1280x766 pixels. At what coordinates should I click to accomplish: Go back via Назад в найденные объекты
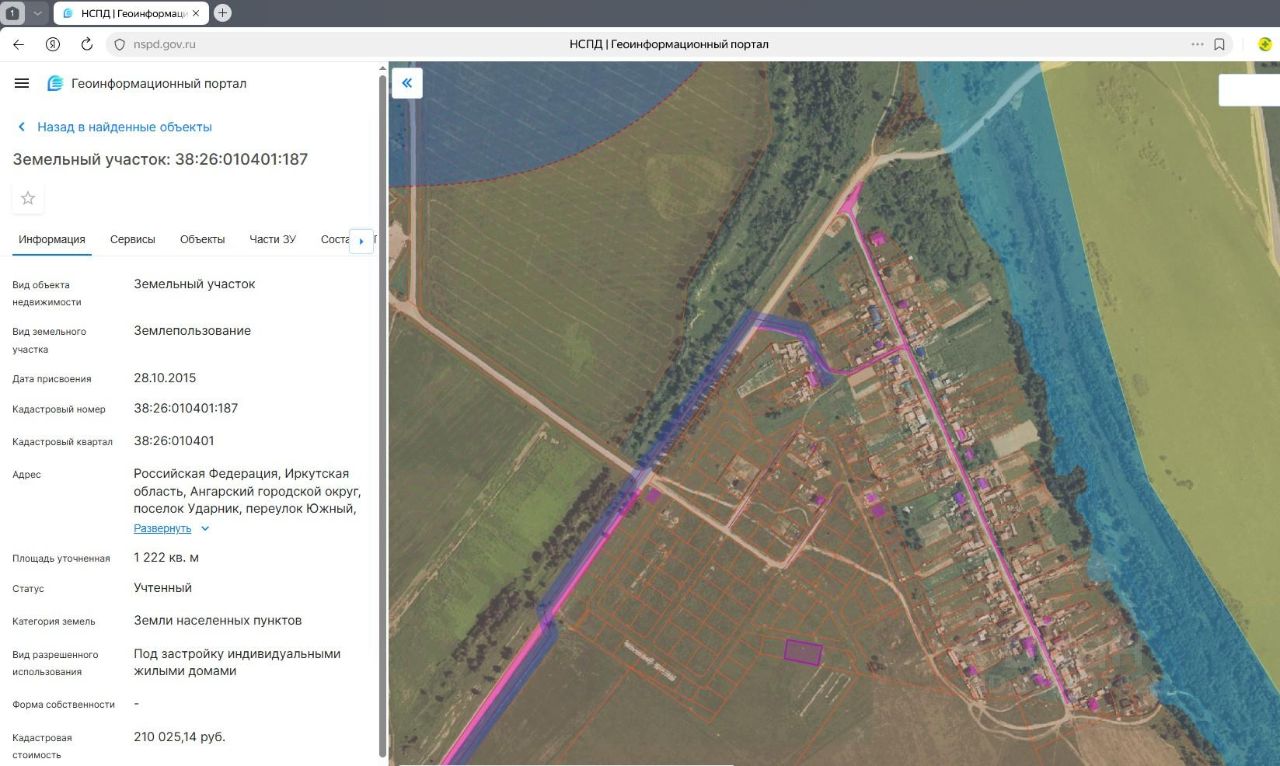[x=124, y=127]
